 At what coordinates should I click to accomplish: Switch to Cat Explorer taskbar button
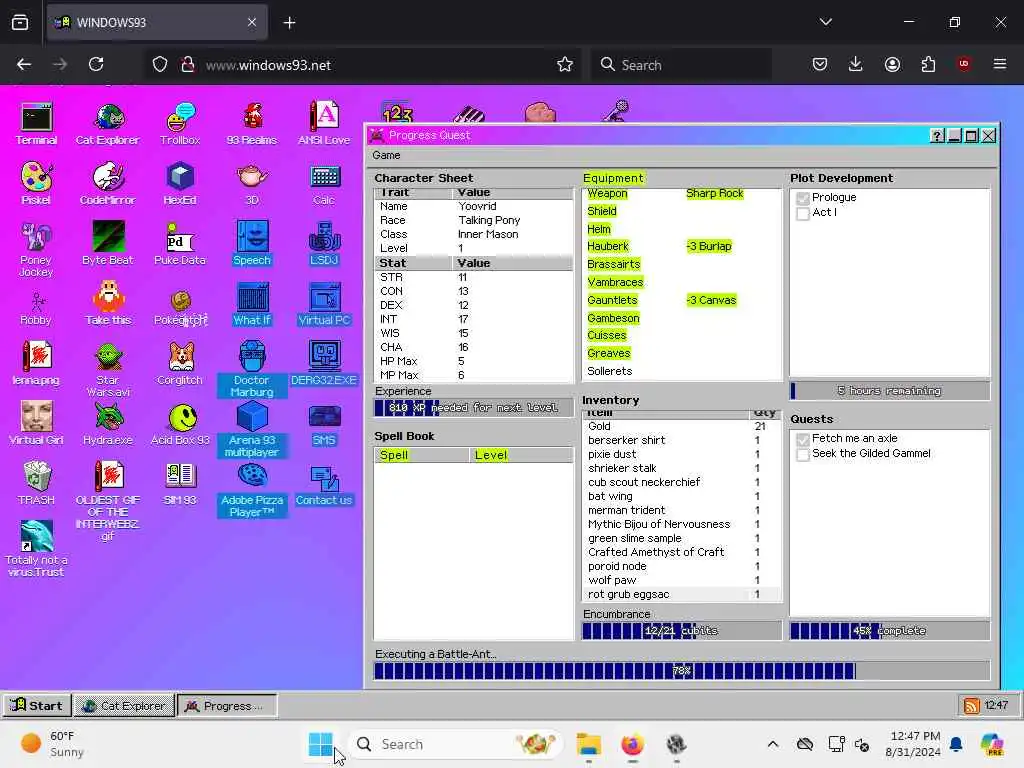(124, 705)
